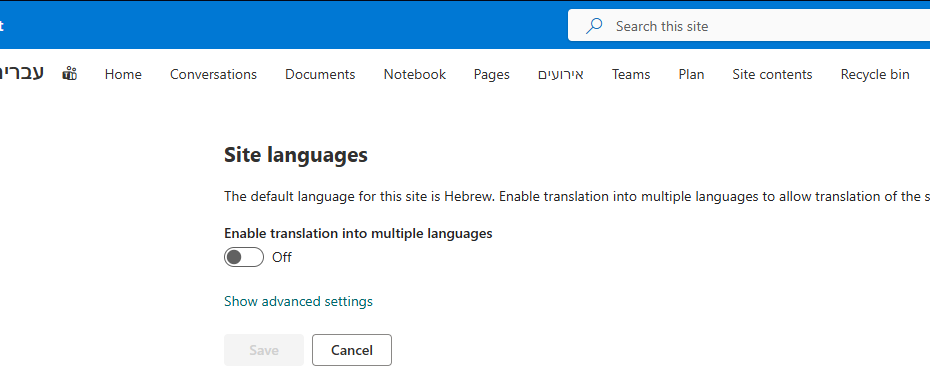Open Plan navigation item
The height and width of the screenshot is (386, 930).
point(692,74)
